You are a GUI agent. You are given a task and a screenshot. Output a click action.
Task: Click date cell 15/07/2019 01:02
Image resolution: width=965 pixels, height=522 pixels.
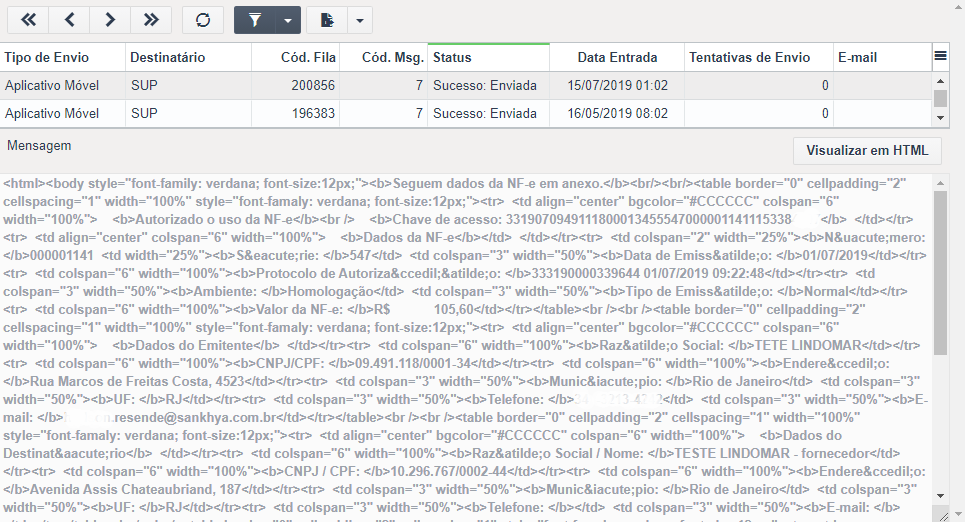tap(617, 86)
